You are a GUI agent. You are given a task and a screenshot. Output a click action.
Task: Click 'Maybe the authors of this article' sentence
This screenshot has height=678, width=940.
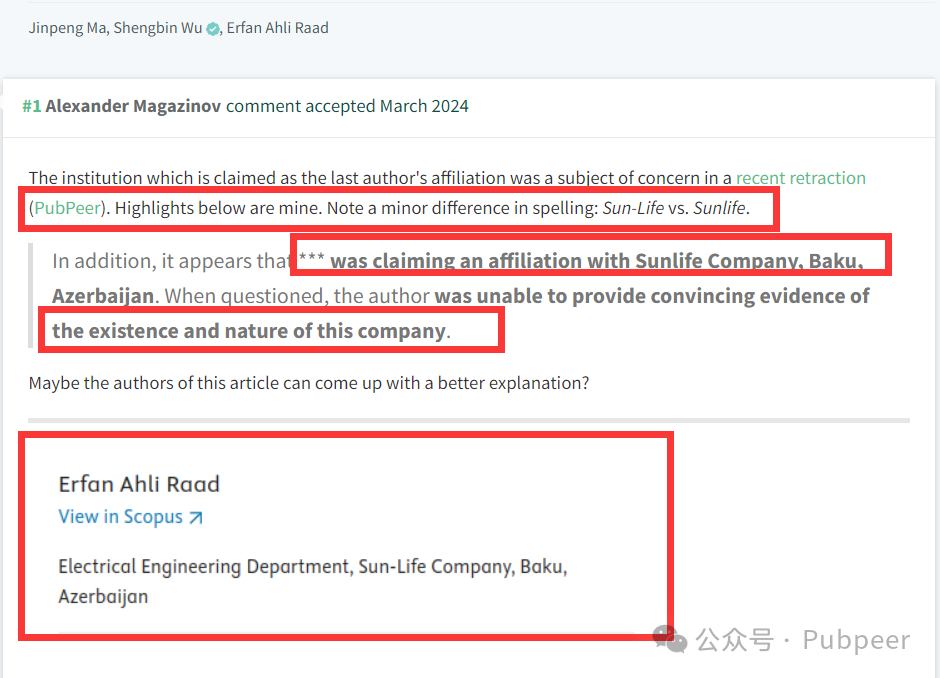pos(309,383)
